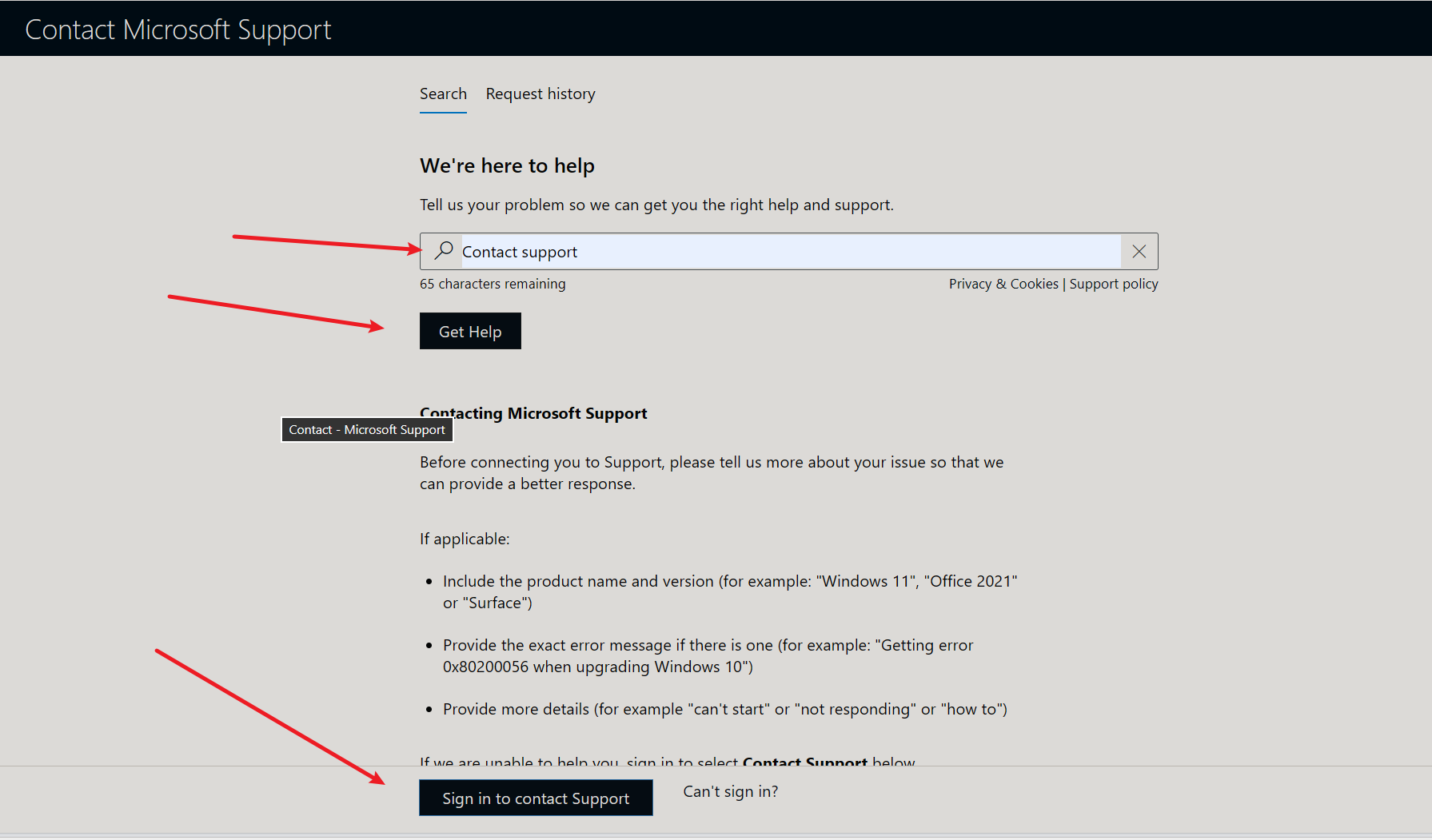
Task: Click Sign in to contact Support
Action: 536,798
